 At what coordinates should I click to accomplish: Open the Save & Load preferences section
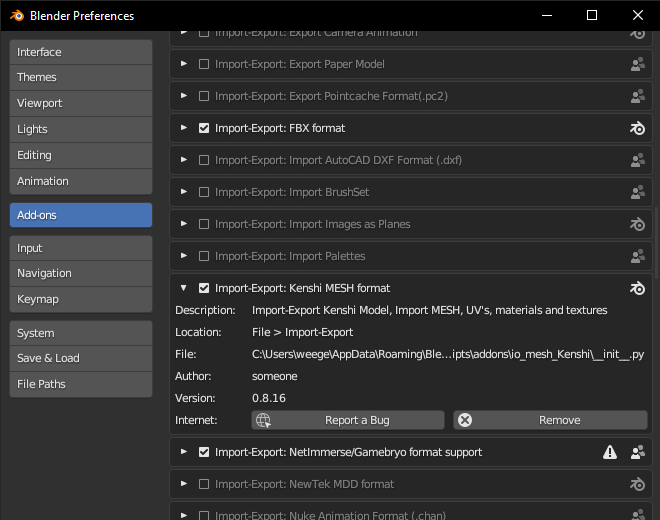click(81, 359)
